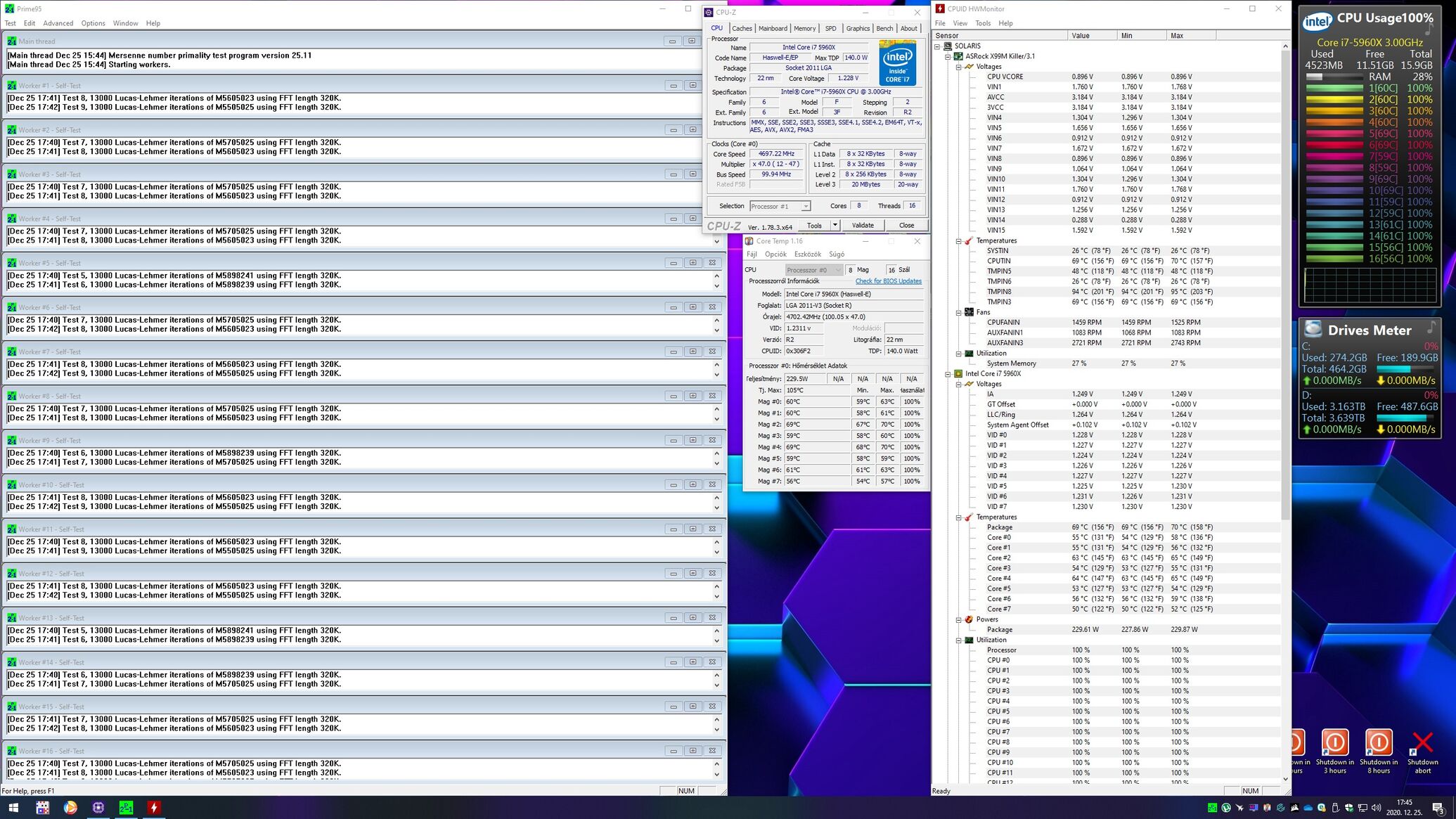Click the Voltages lightning icon under ASRock

(x=969, y=66)
